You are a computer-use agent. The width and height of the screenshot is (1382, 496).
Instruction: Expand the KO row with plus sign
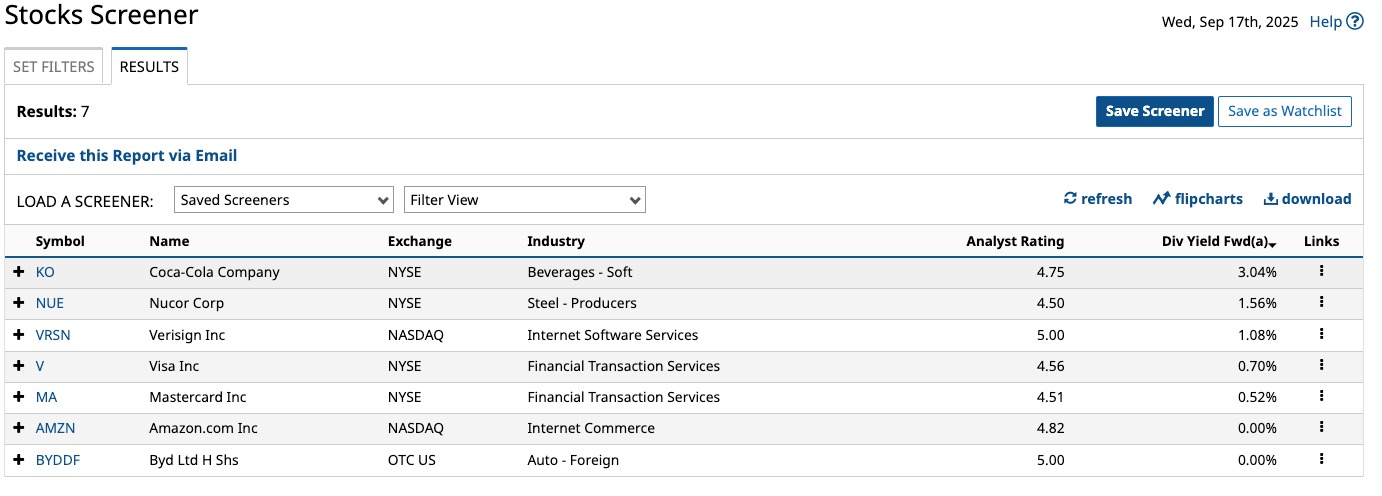click(x=18, y=272)
